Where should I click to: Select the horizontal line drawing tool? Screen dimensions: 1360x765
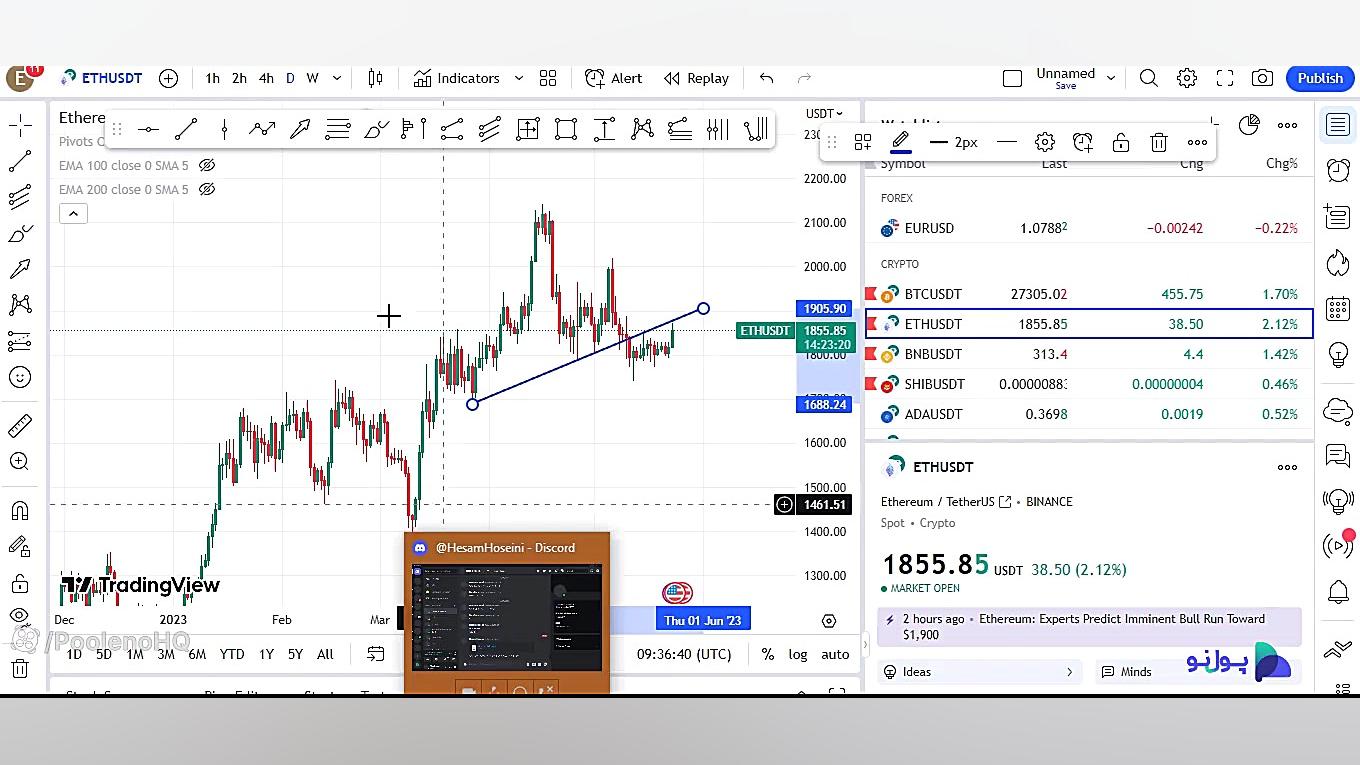click(148, 129)
